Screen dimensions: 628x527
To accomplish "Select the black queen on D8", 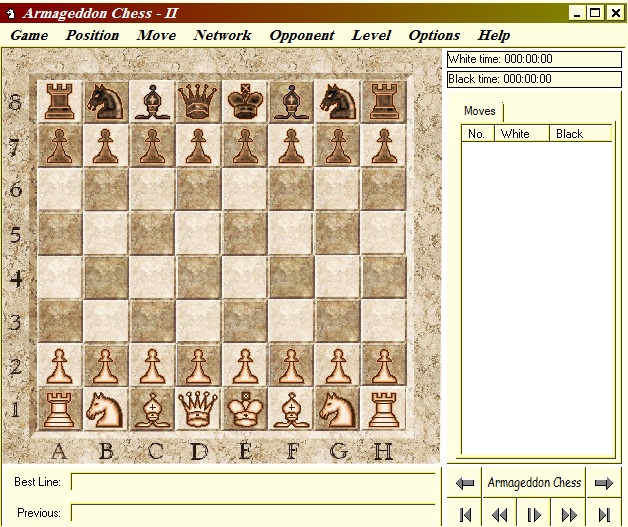I will point(199,102).
